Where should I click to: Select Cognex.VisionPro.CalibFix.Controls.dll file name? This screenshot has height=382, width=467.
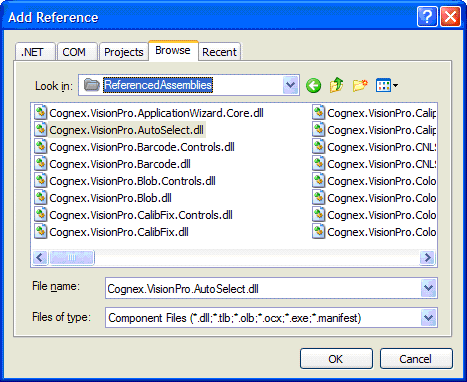[141, 215]
